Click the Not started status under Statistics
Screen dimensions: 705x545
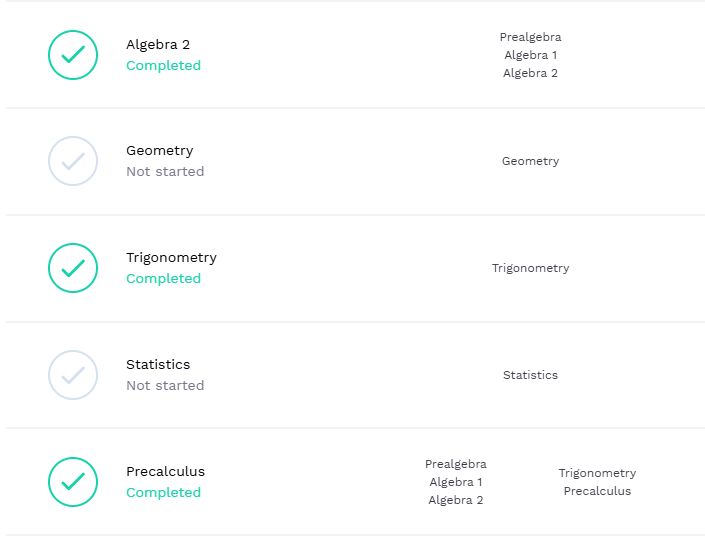coord(165,386)
